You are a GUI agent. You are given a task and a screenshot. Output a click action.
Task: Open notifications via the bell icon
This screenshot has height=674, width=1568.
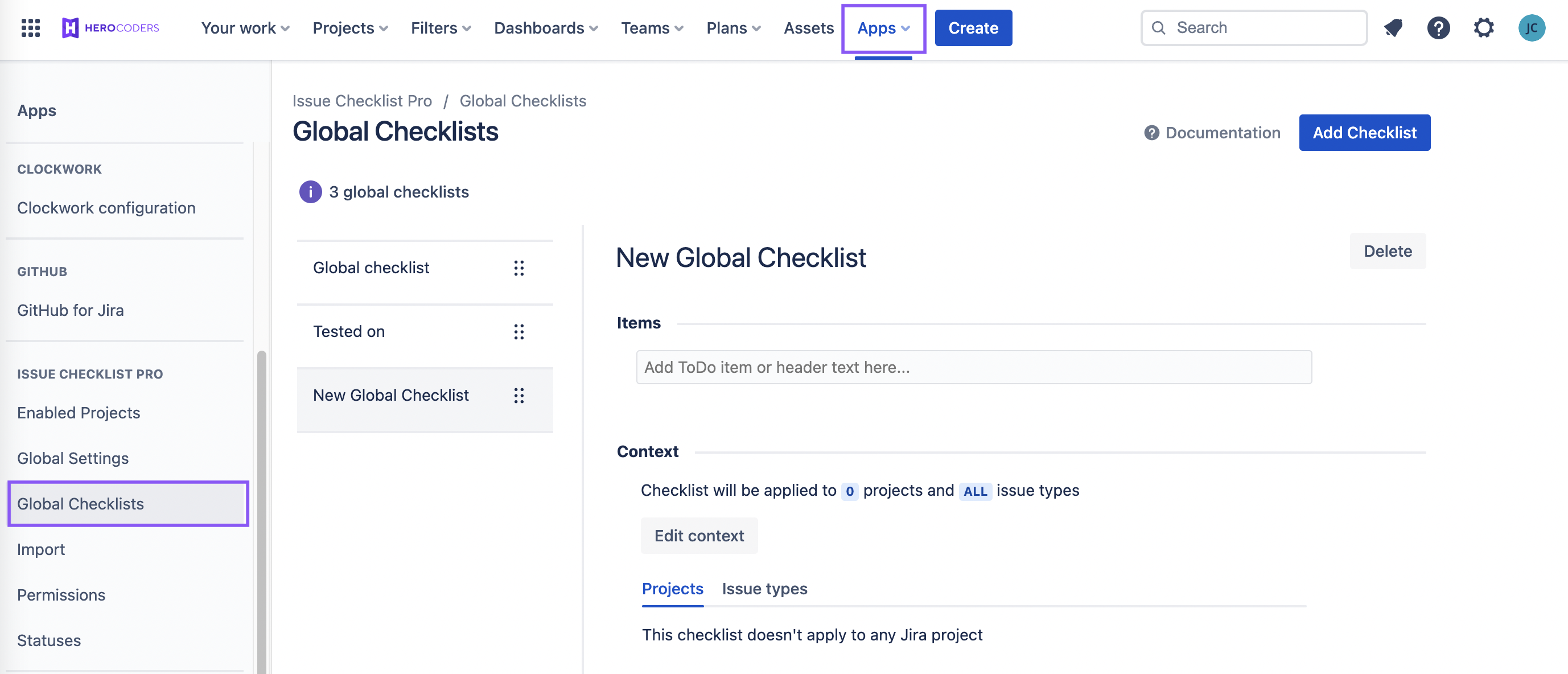pyautogui.click(x=1393, y=27)
